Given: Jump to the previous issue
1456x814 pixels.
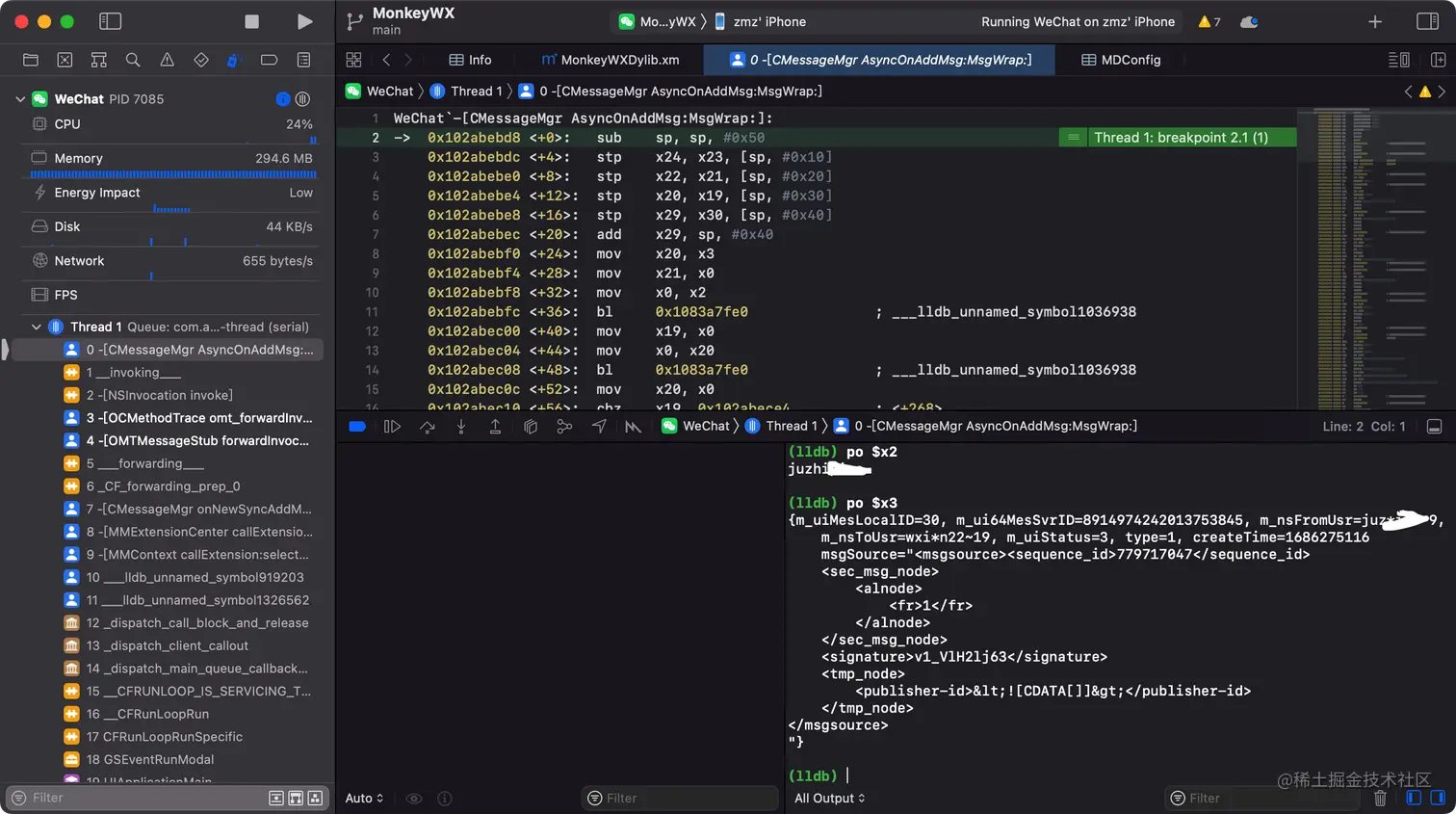Looking at the screenshot, I should click(1408, 92).
